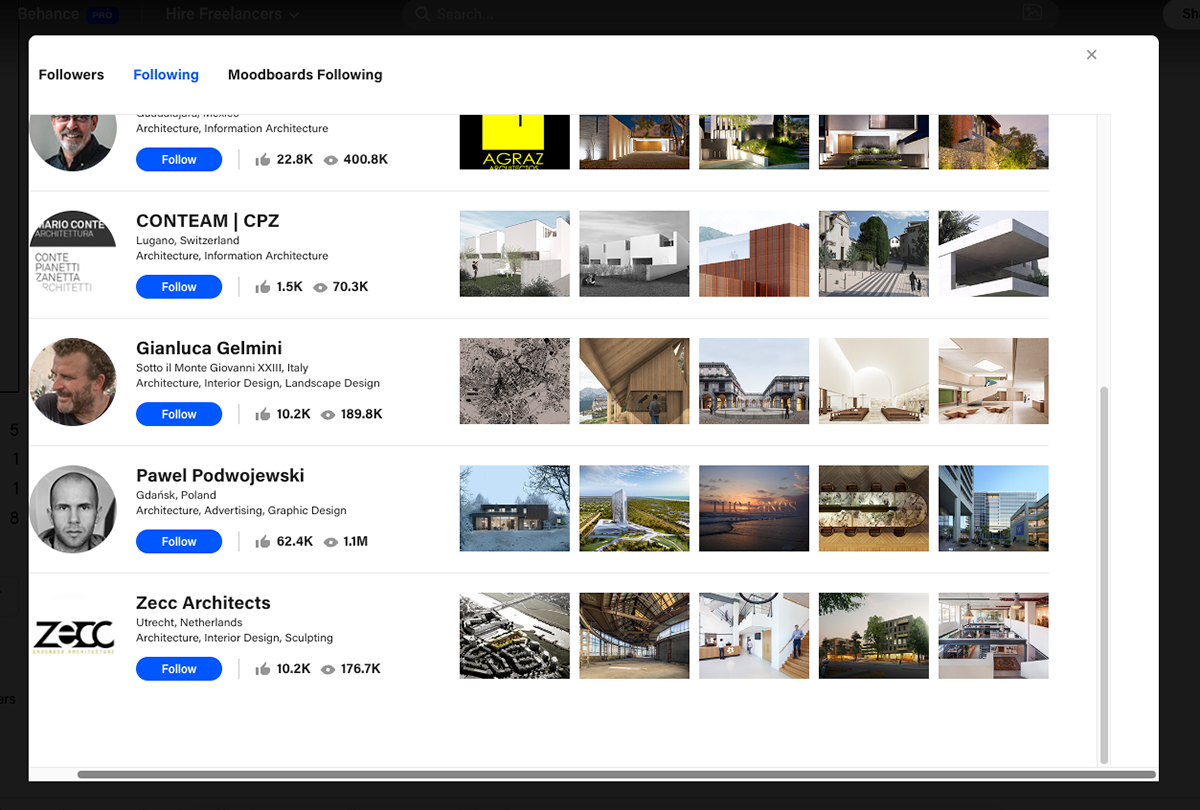Open Gianluca Gelmini's profile name link
Viewport: 1200px width, 810px height.
pyautogui.click(x=209, y=348)
